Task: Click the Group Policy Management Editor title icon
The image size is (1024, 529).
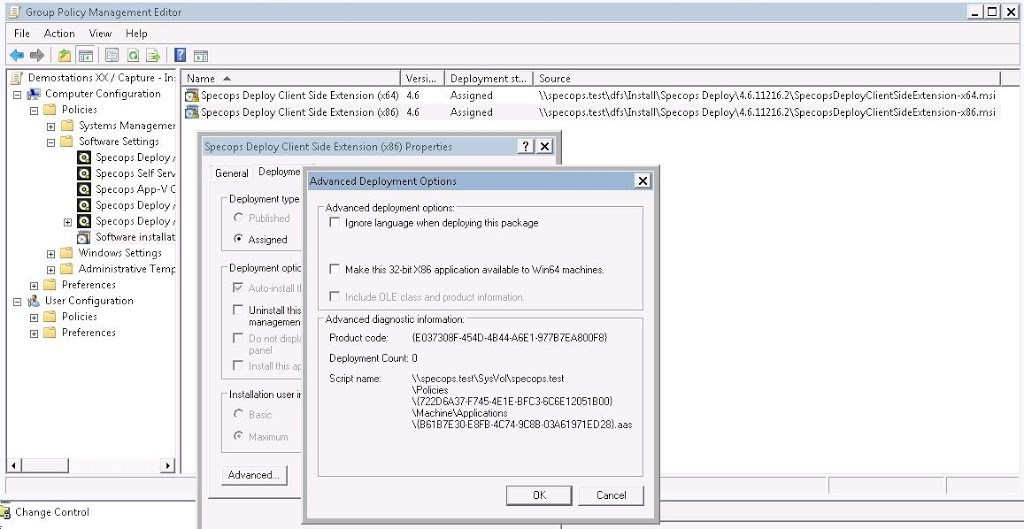Action: 15,12
